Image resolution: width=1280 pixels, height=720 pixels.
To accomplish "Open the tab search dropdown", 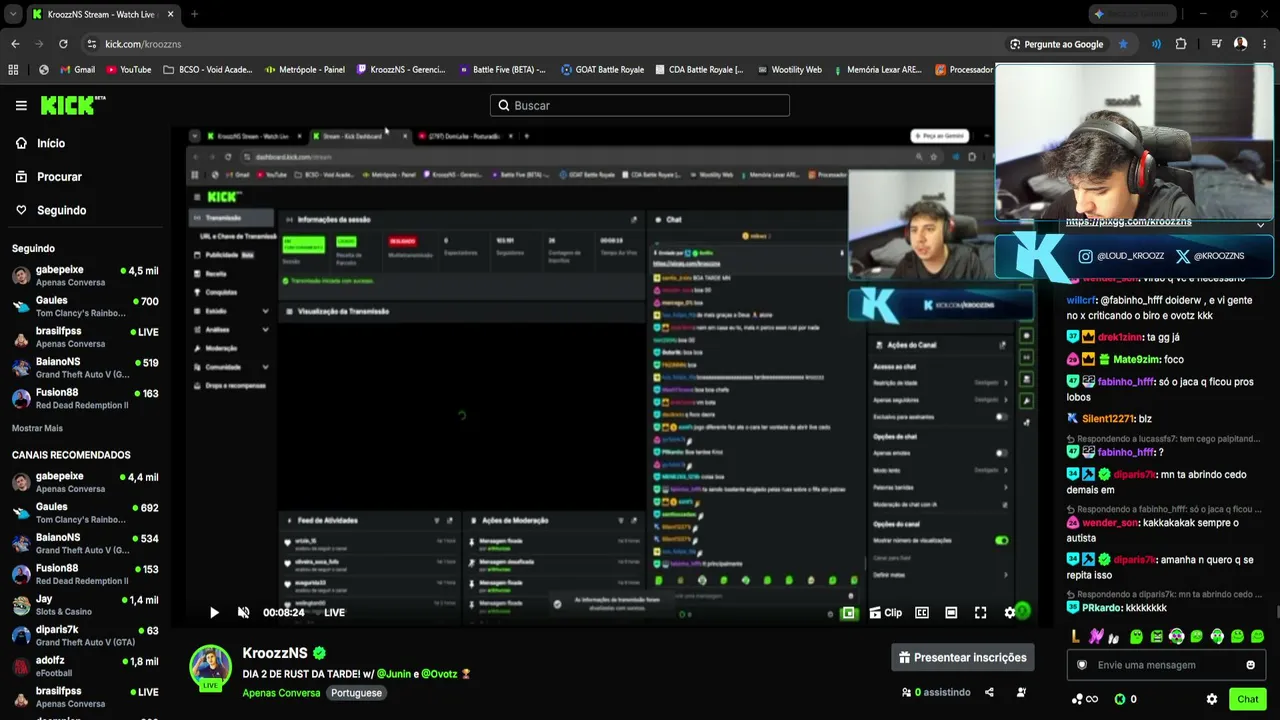I will pyautogui.click(x=13, y=14).
